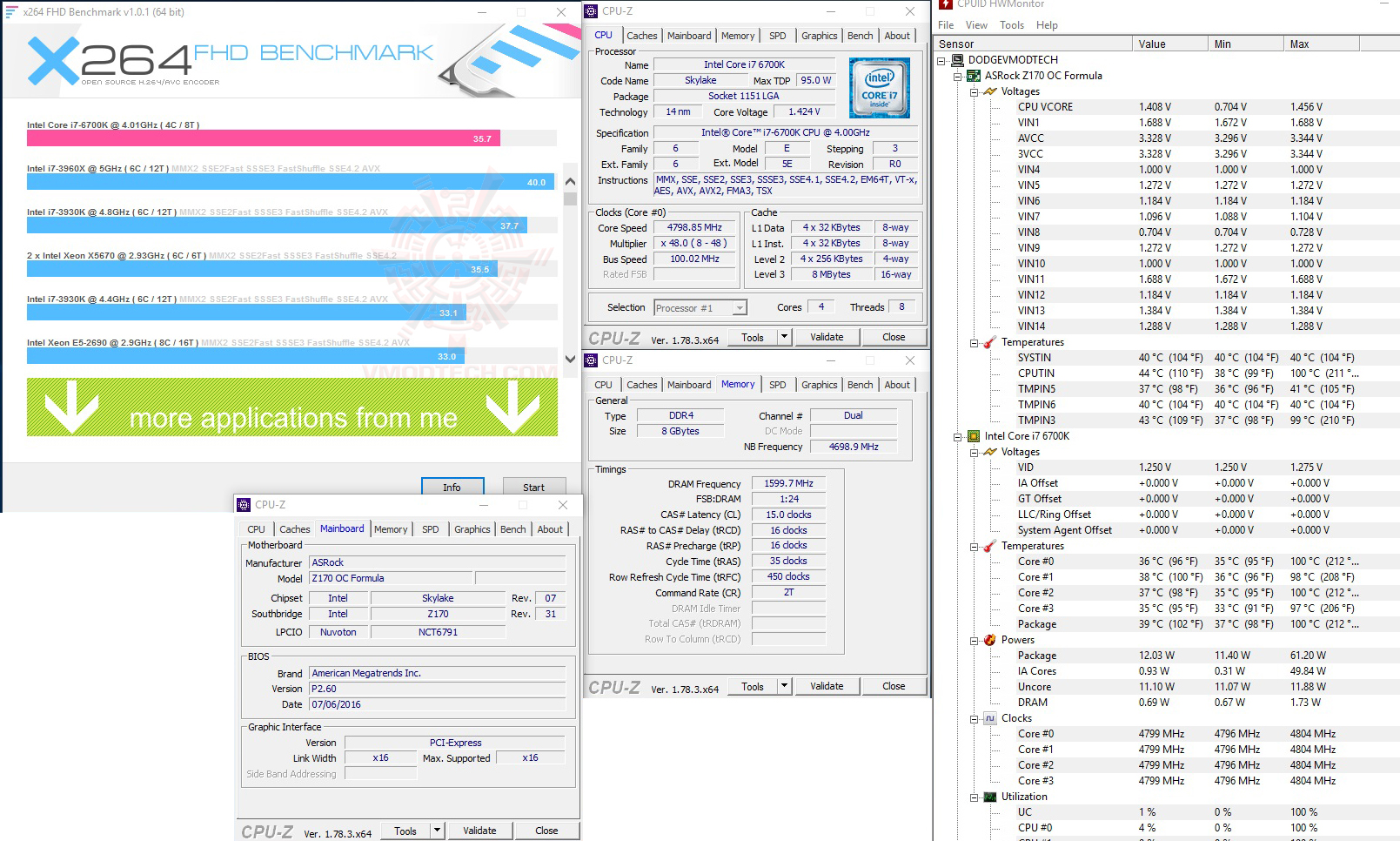
Task: Click the thermometer icon above the SYSTIN row
Action: point(990,342)
